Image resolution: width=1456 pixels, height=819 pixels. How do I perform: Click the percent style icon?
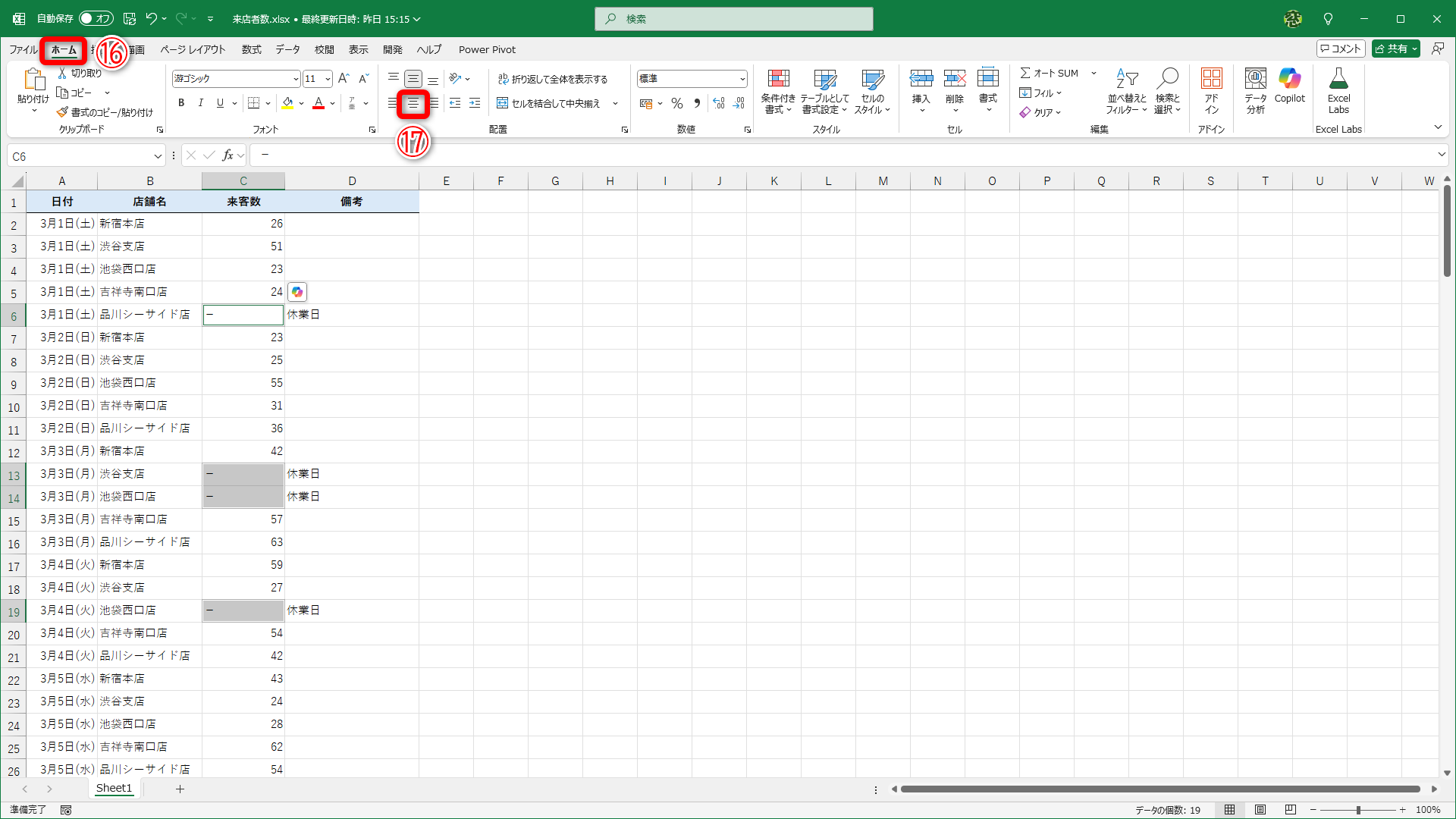click(x=677, y=104)
